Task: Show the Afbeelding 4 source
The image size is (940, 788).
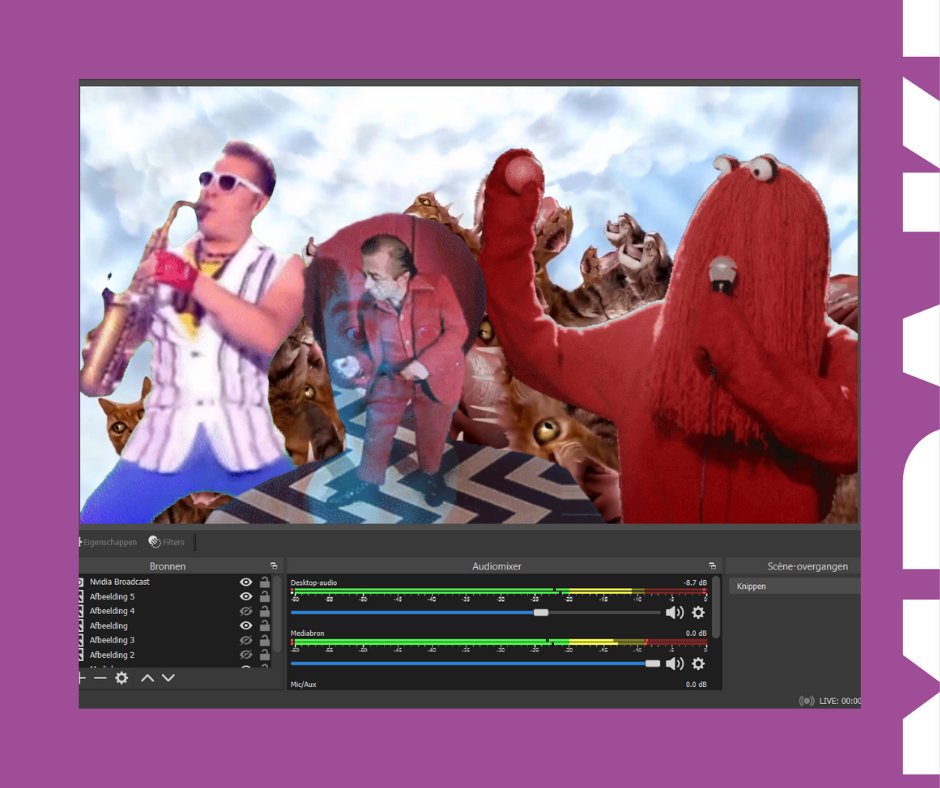Action: coord(246,611)
